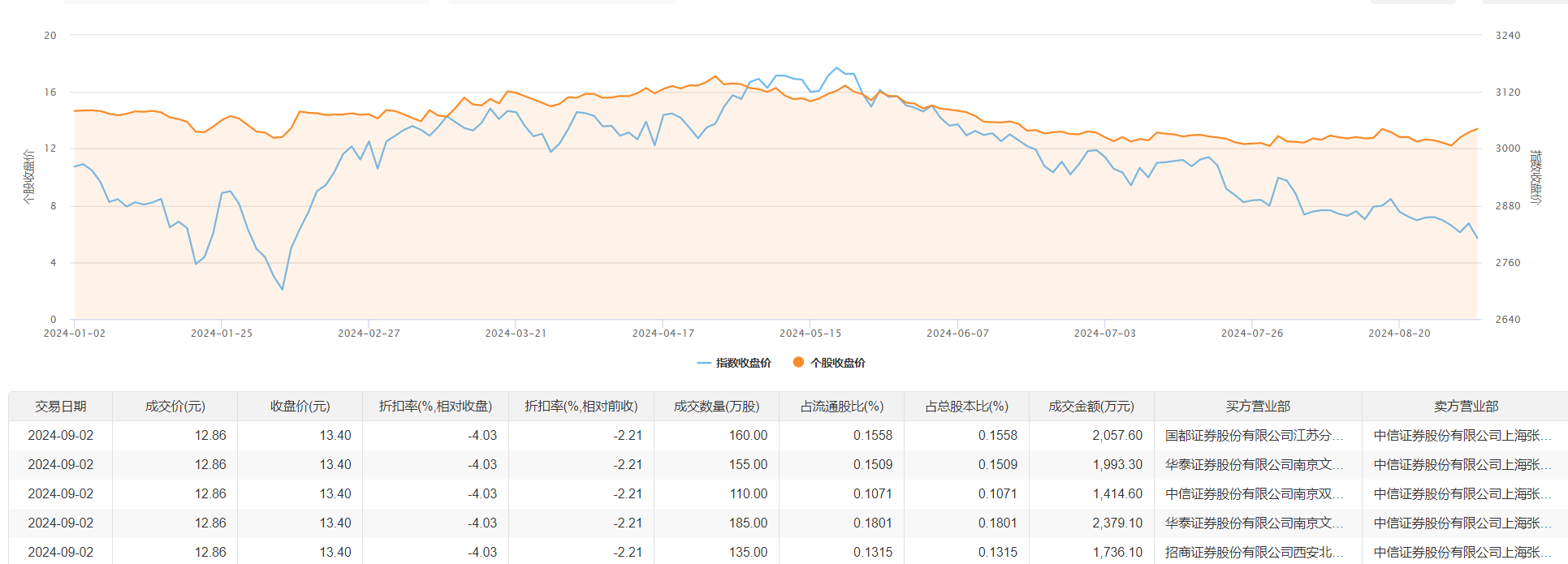Open buyer 中信证券股份有限公司南京双 link
Viewport: 1568px width, 564px height.
(x=1254, y=494)
